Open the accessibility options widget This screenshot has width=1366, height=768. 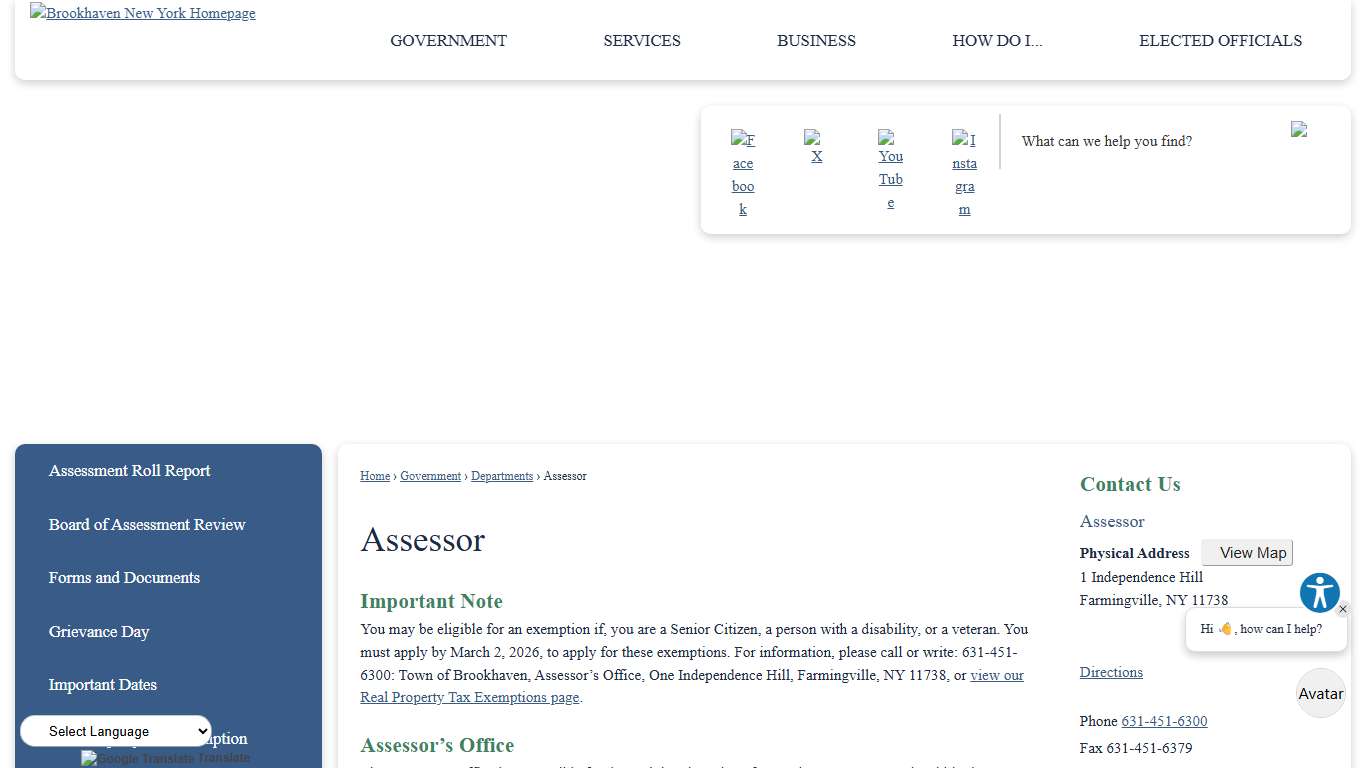coord(1319,592)
